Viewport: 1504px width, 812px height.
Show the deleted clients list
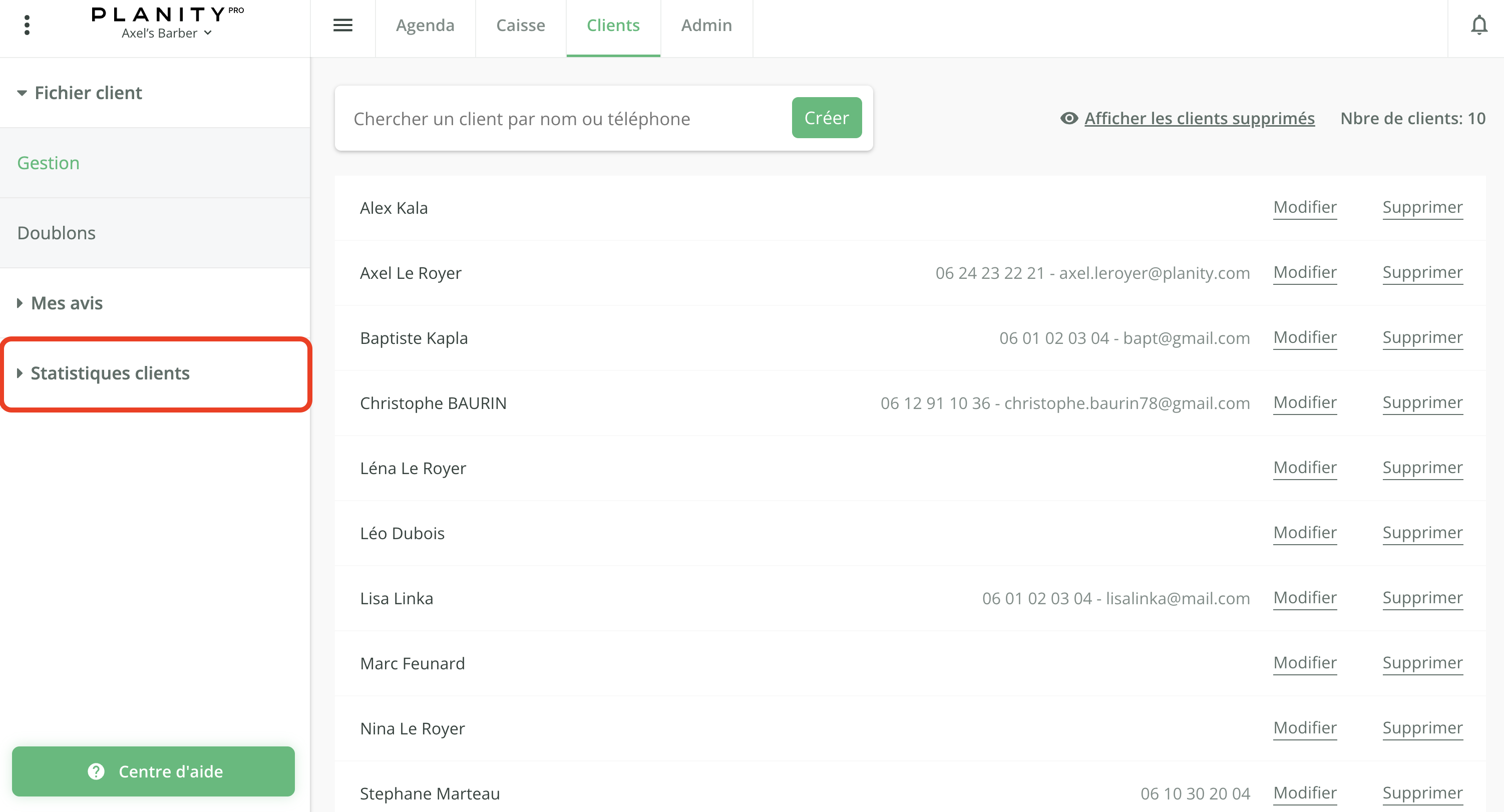click(1199, 118)
